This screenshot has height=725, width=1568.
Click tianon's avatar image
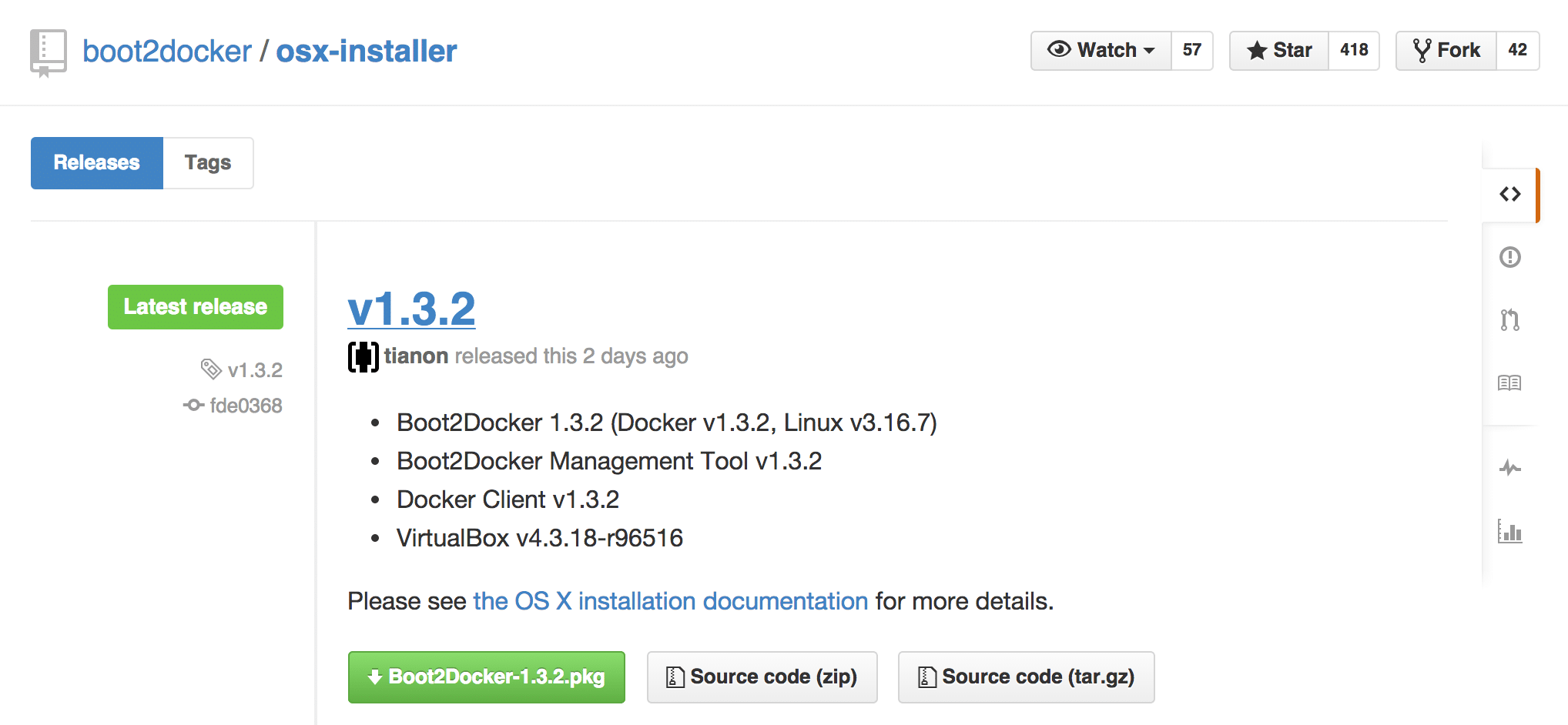tap(363, 356)
